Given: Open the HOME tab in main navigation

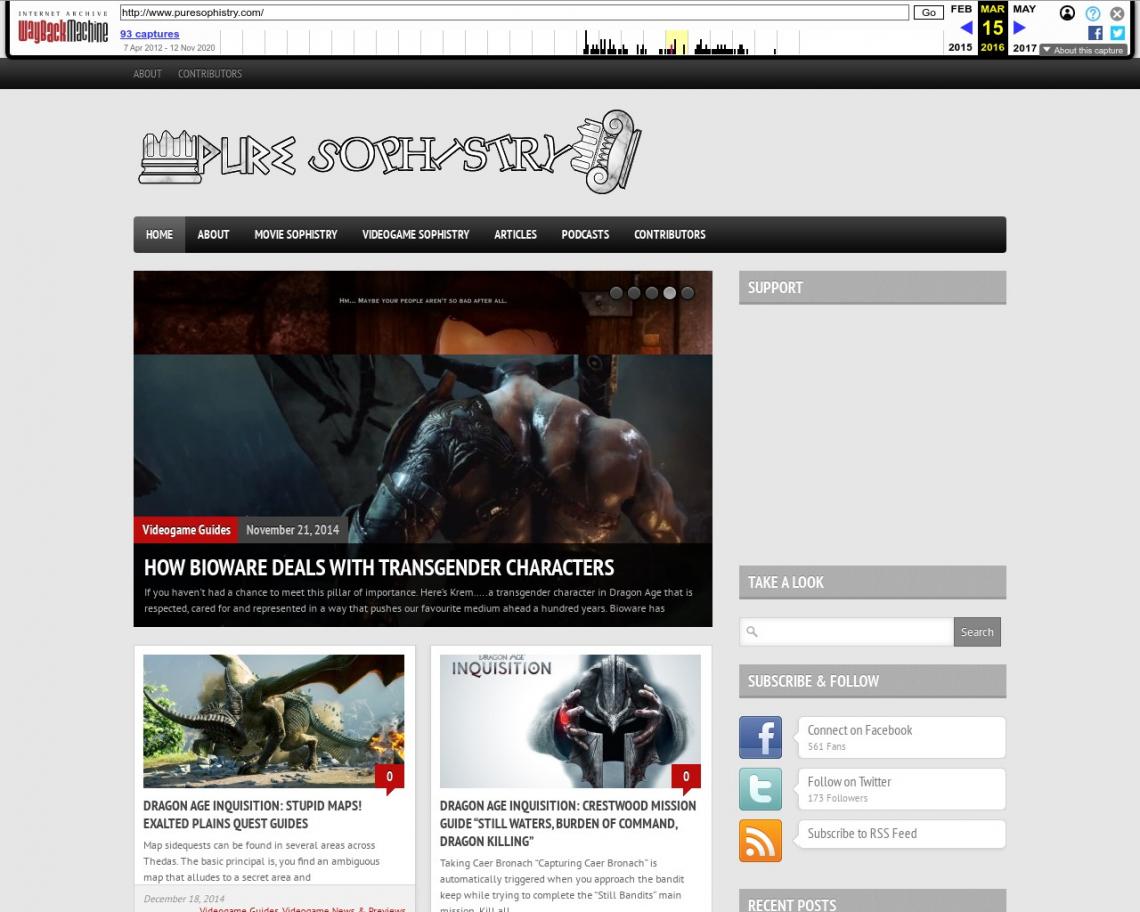Looking at the screenshot, I should click(x=159, y=234).
